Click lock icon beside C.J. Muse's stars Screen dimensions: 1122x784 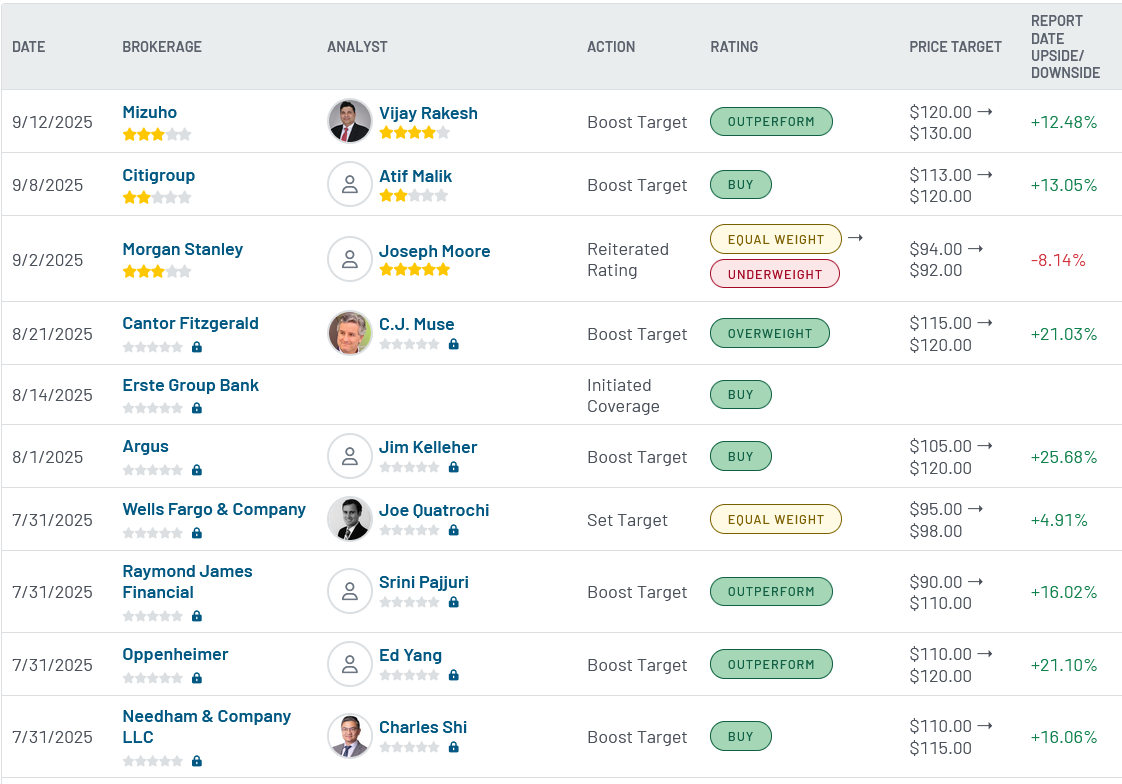coord(454,344)
